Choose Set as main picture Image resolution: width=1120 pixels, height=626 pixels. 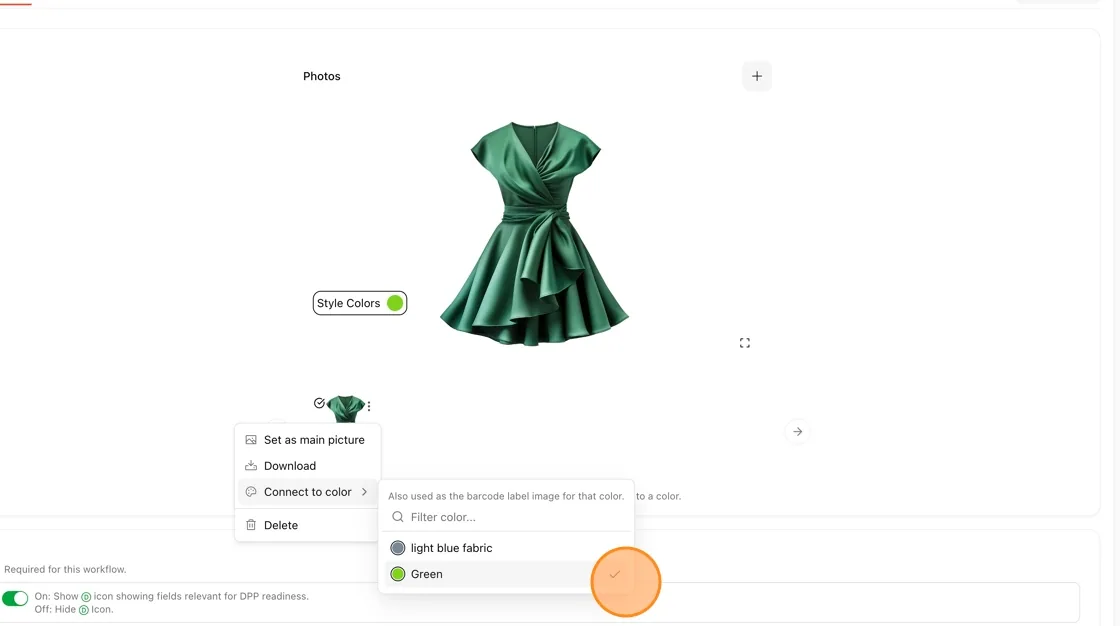(x=307, y=439)
